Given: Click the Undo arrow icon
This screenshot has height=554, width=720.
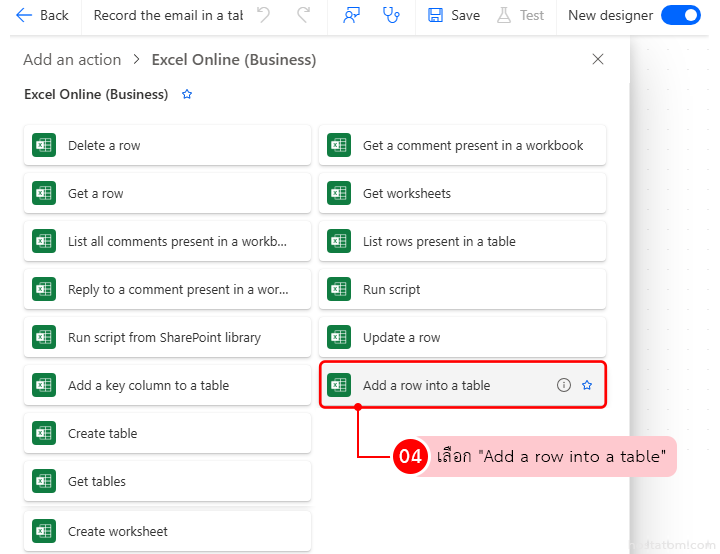Looking at the screenshot, I should [263, 15].
